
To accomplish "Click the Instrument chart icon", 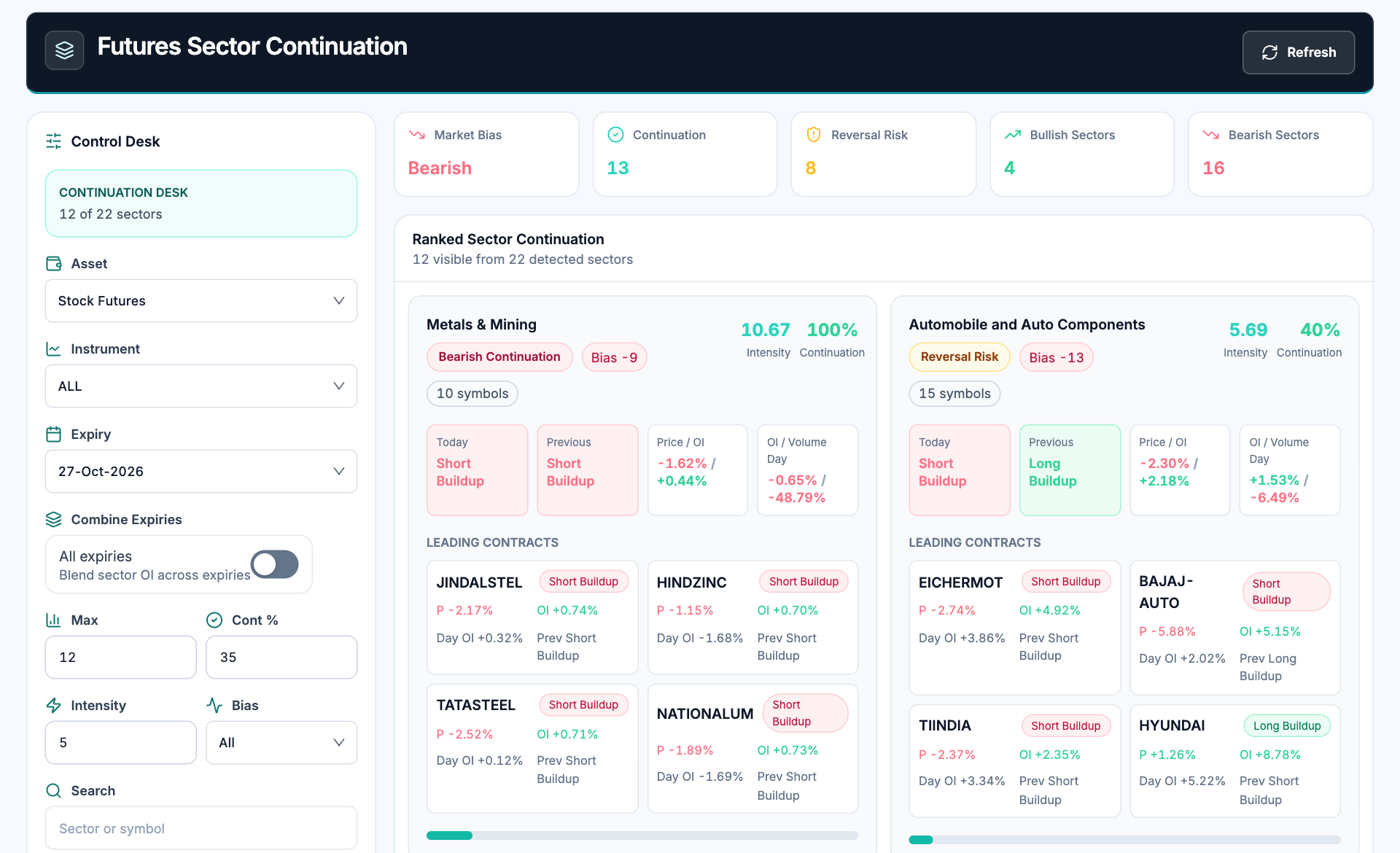I will [54, 348].
